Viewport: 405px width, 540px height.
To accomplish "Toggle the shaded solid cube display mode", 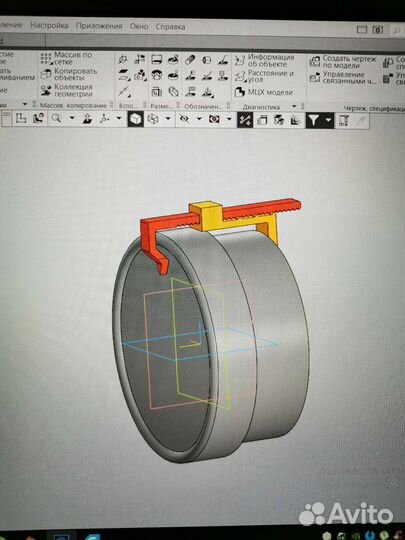I will [135, 119].
